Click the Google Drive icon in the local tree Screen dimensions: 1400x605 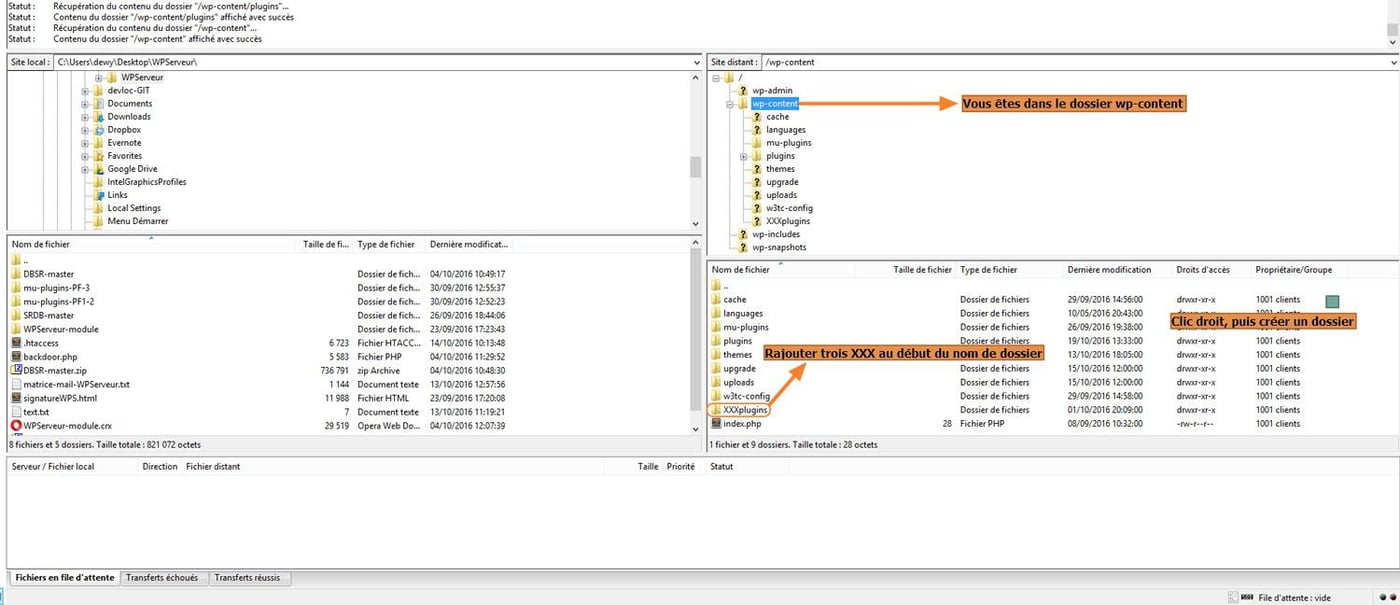click(x=97, y=168)
